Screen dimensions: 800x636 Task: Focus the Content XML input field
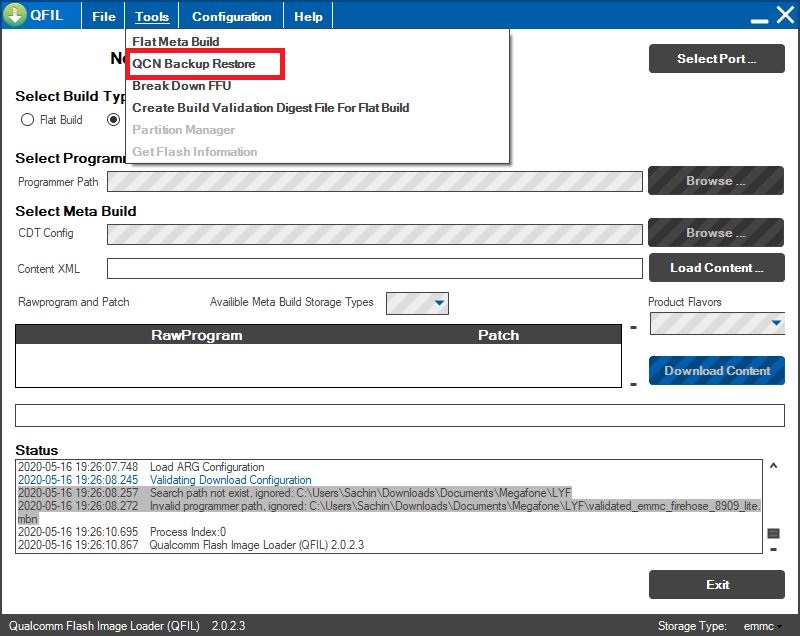tap(374, 268)
